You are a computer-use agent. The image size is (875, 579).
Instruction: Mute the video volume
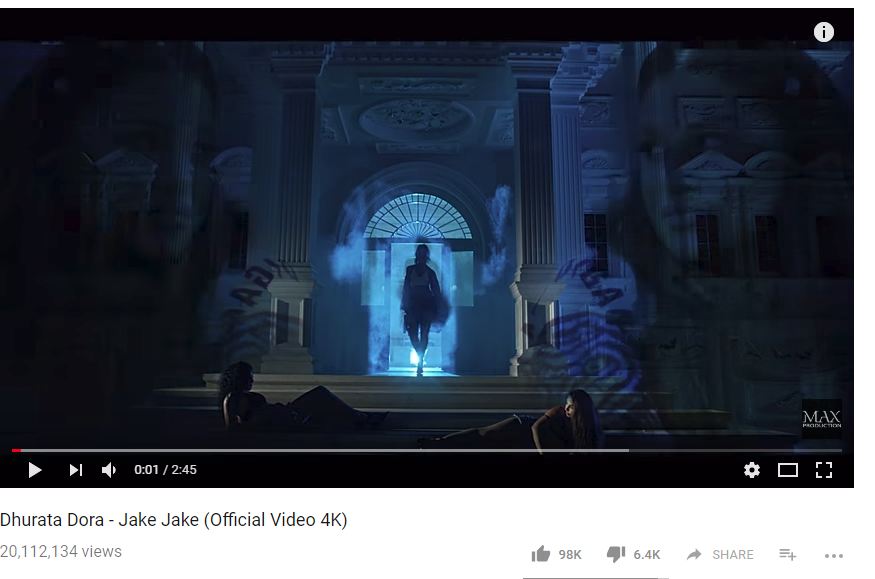109,470
